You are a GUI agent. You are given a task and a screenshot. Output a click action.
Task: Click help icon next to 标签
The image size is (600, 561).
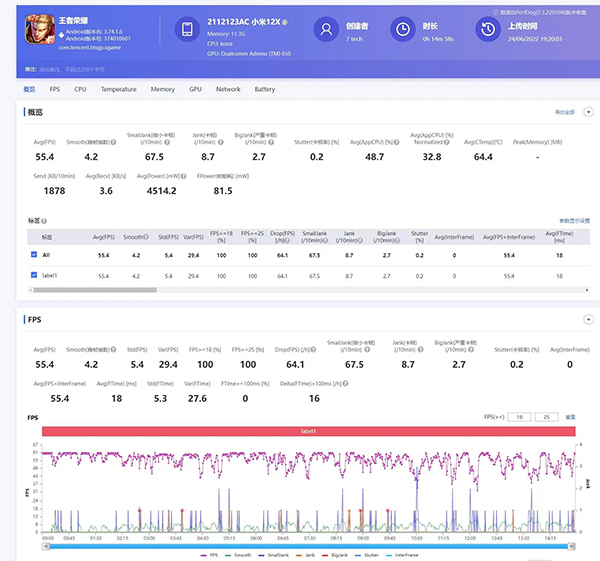pyautogui.click(x=45, y=220)
